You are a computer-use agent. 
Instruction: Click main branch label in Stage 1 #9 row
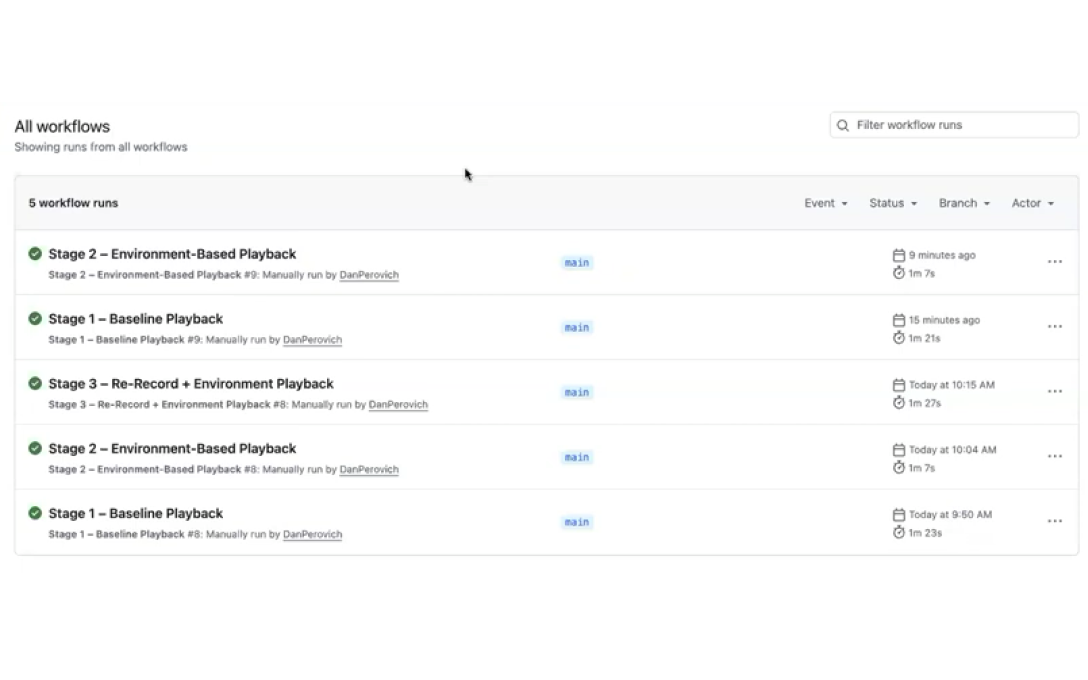(577, 328)
